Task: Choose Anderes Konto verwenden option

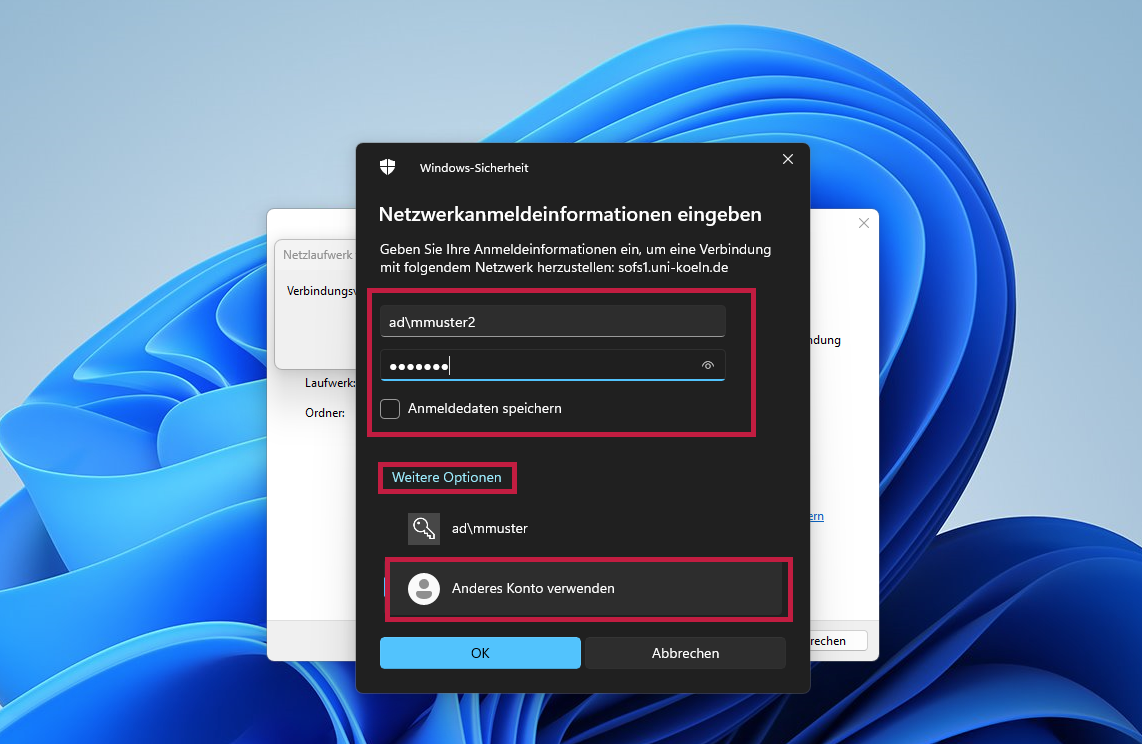Action: pos(587,588)
